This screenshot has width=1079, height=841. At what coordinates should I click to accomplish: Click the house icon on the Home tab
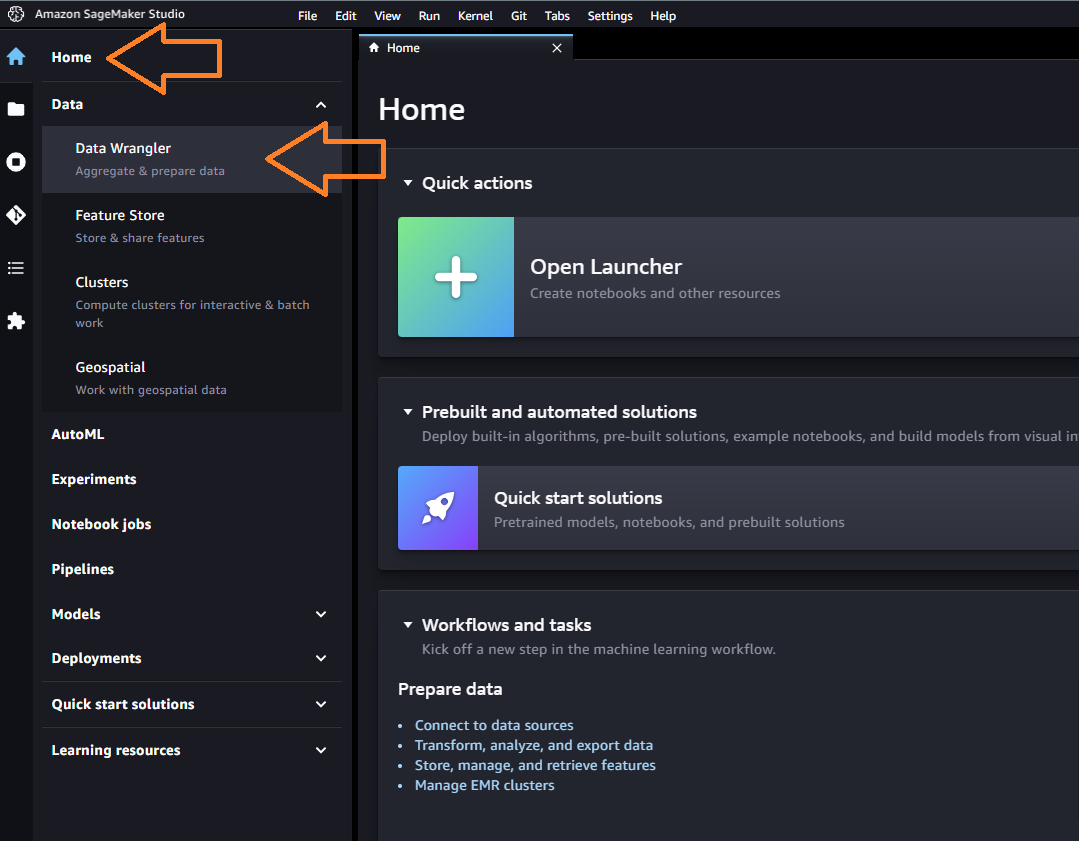(374, 47)
